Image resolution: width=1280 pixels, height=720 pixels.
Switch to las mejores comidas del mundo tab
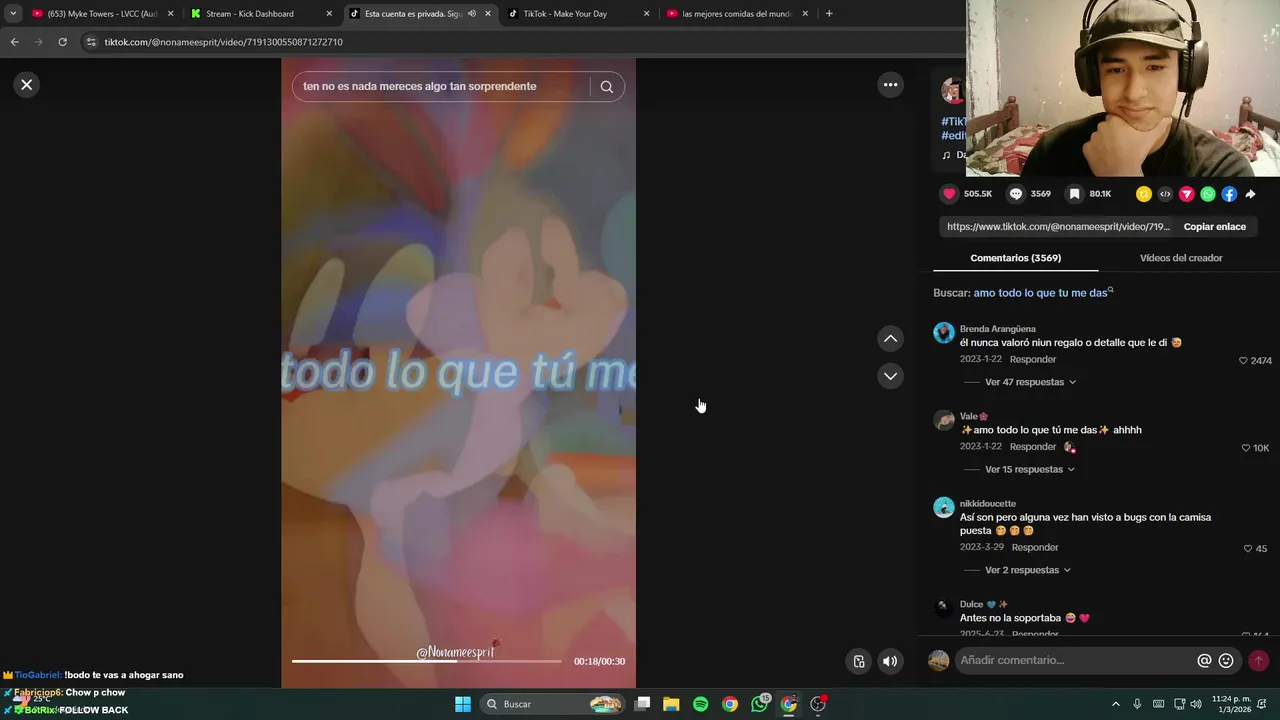point(737,14)
